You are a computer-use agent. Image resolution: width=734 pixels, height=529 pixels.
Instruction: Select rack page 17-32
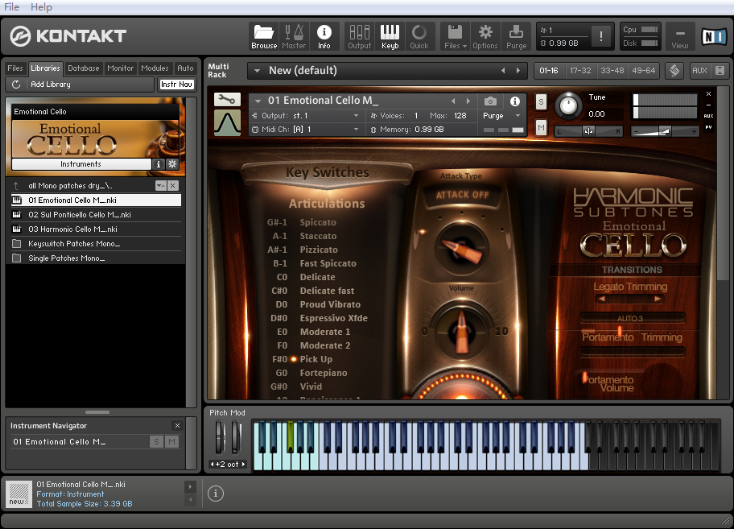click(580, 71)
